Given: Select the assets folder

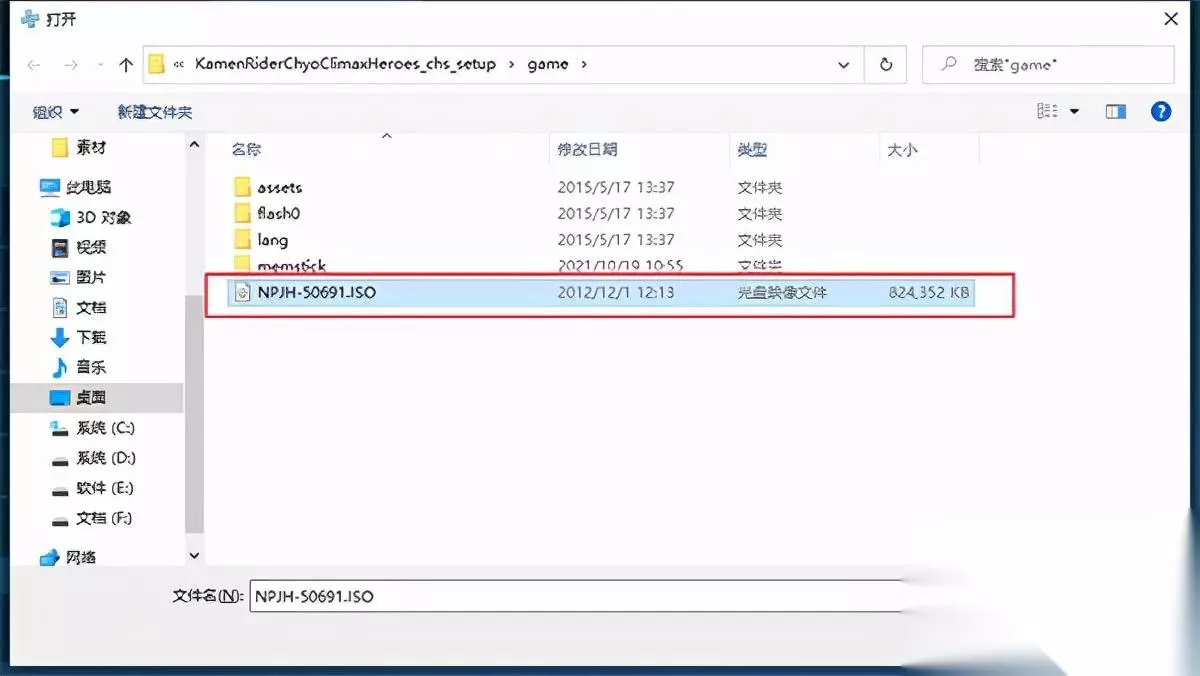Looking at the screenshot, I should point(279,187).
